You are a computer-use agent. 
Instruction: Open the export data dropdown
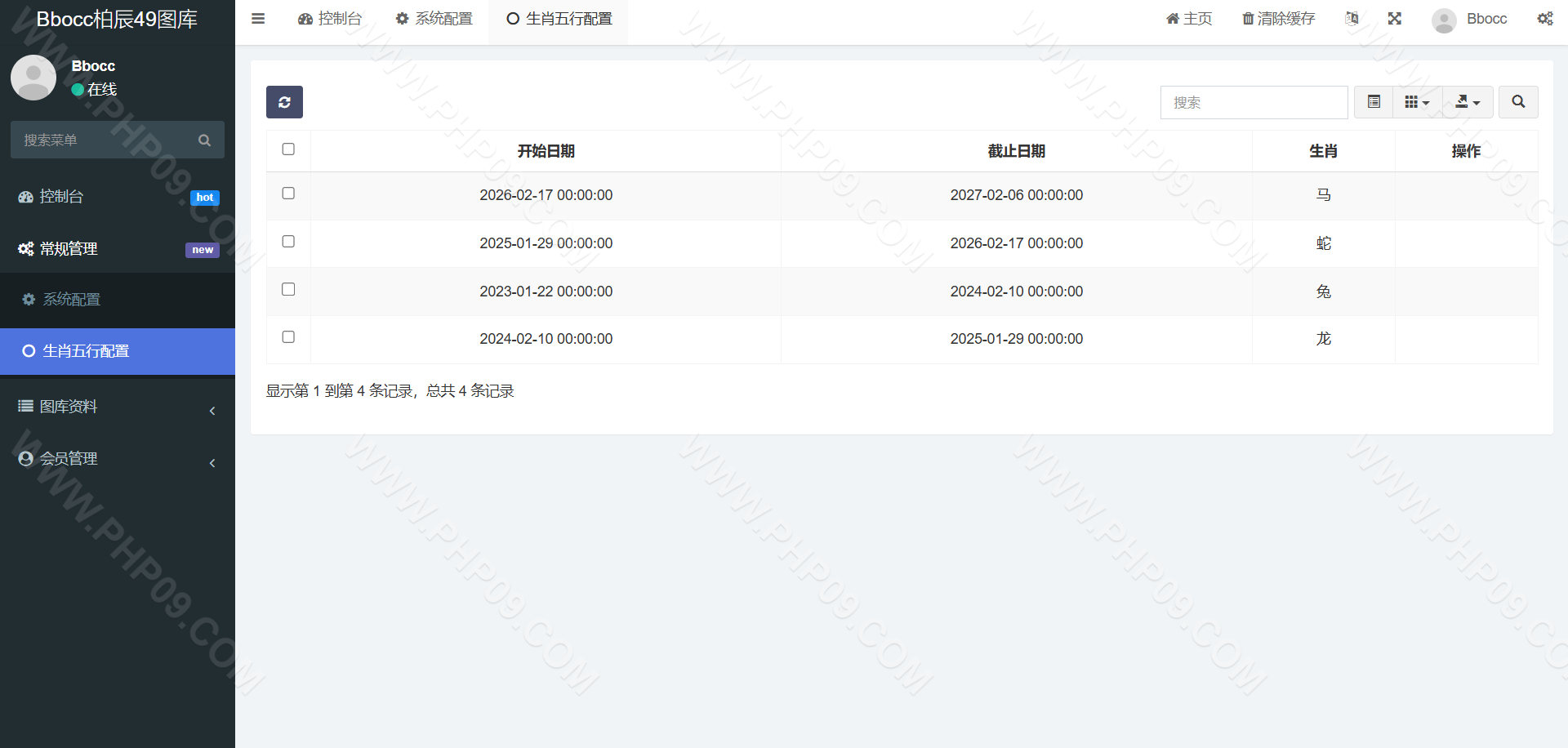coord(1468,102)
